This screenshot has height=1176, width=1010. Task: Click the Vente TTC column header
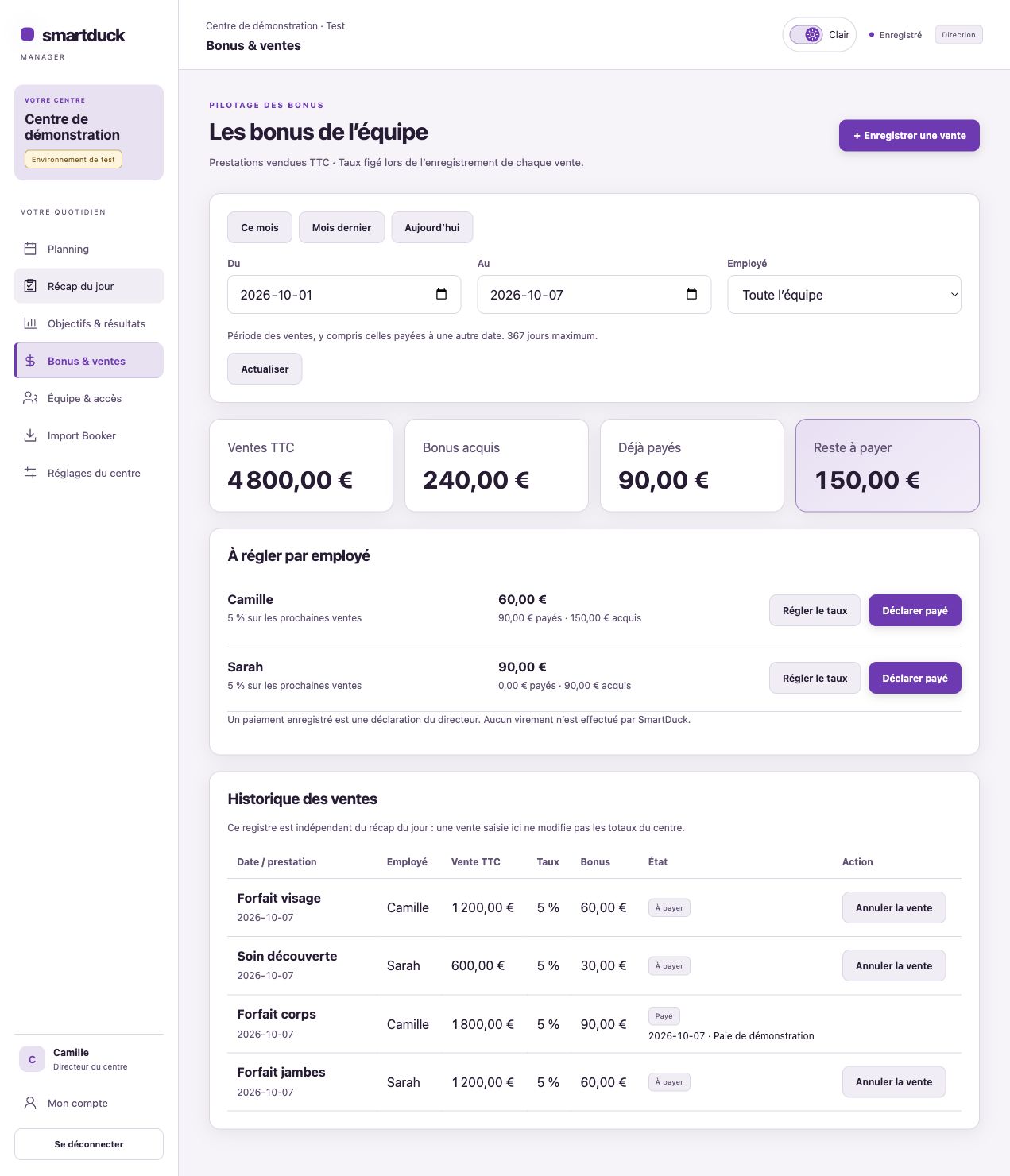476,862
